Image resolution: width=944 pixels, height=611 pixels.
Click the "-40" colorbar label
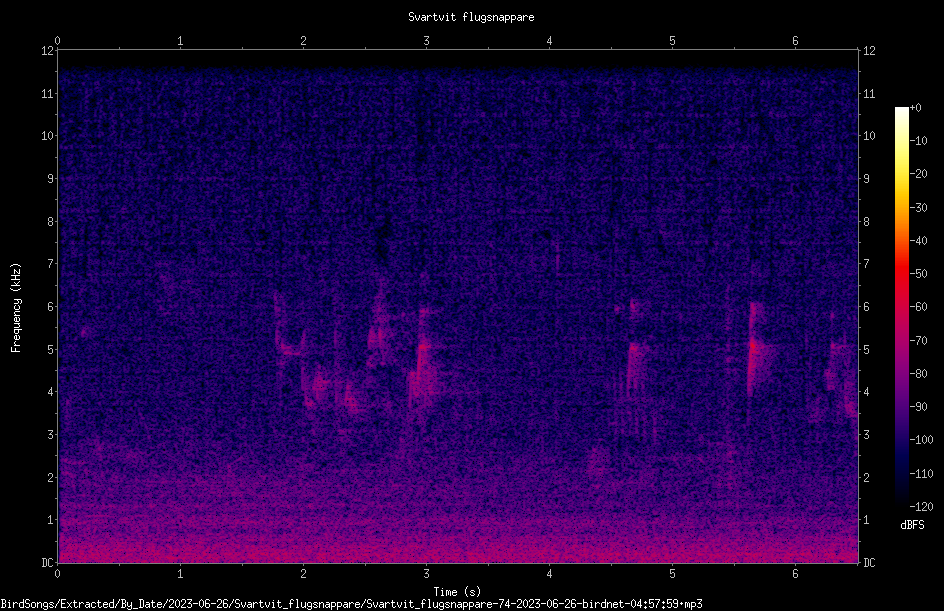(919, 241)
